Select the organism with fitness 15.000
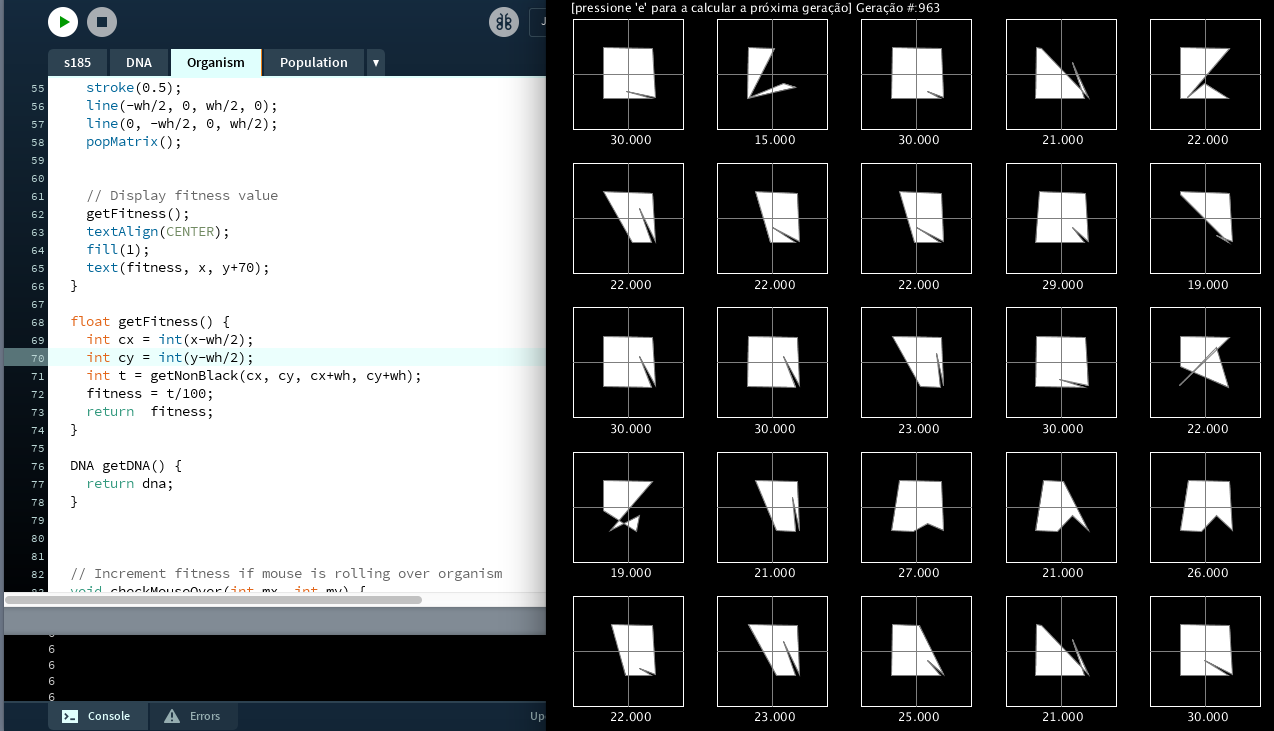This screenshot has height=731, width=1274. point(772,75)
